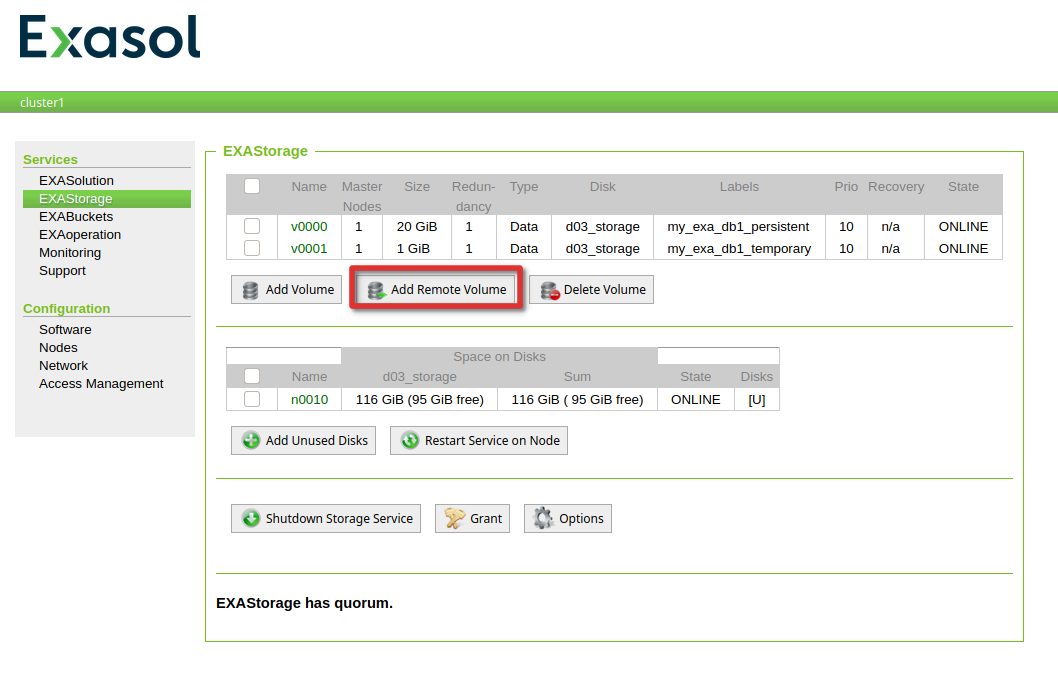Click the Master Nodes column header
The width and height of the screenshot is (1058, 690).
[x=362, y=196]
